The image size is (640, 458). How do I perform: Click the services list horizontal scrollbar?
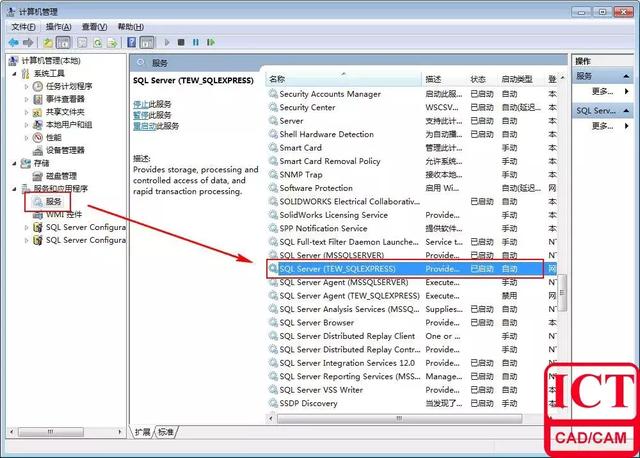[x=399, y=419]
